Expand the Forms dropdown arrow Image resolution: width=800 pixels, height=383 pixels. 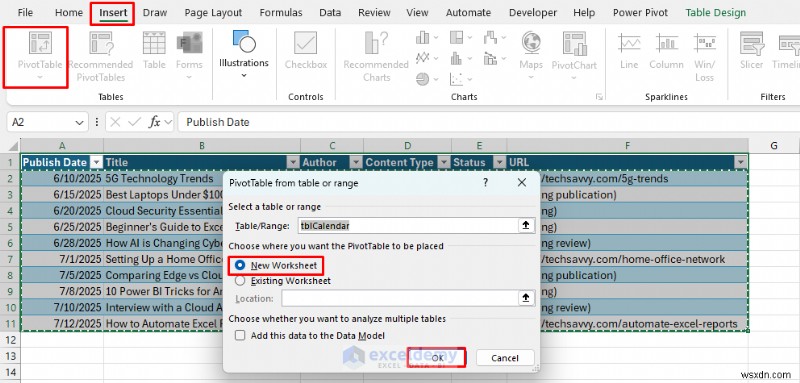pyautogui.click(x=189, y=78)
